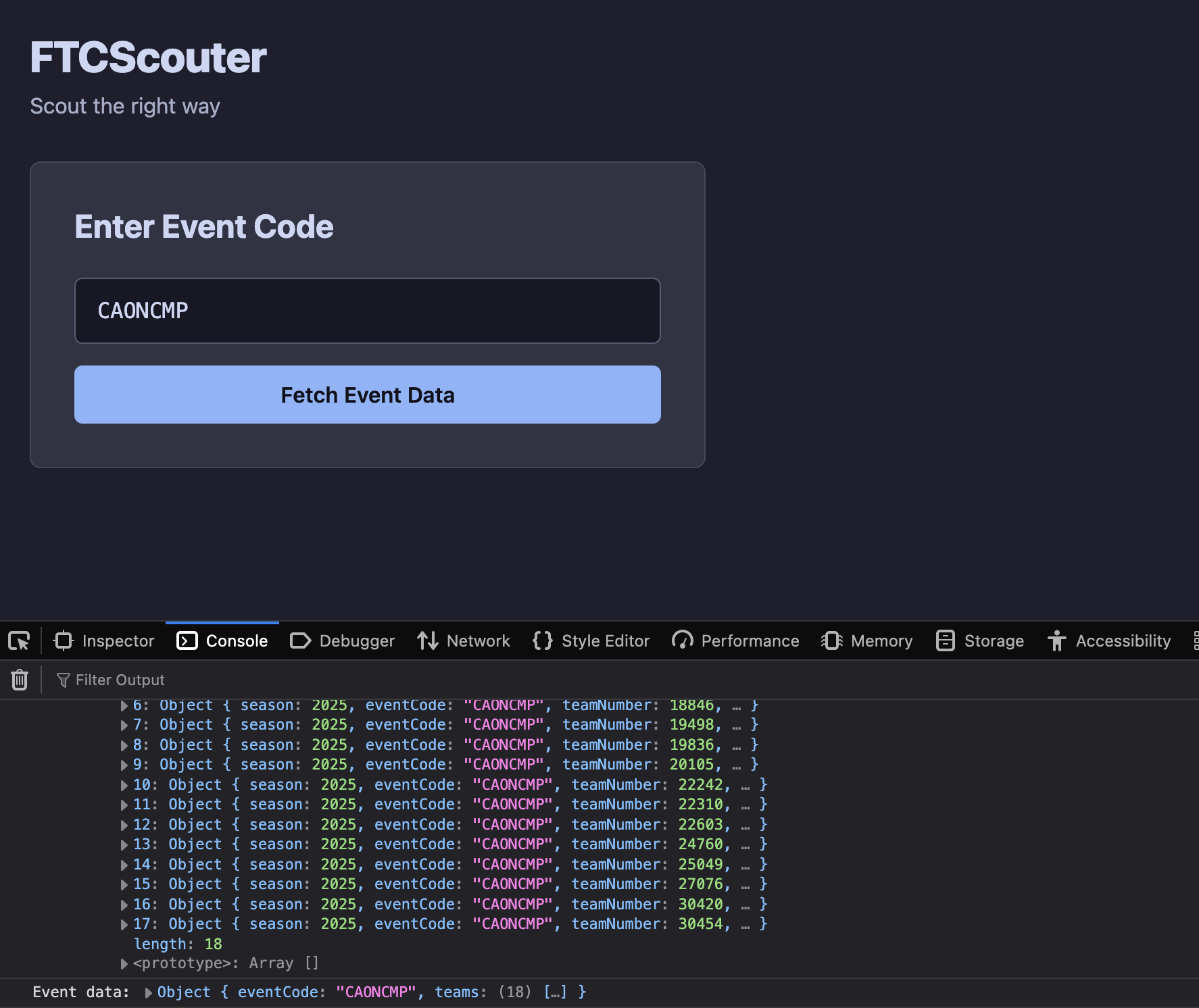Focus the Filter Output field
Screen dimensions: 1199x1008
click(120, 680)
